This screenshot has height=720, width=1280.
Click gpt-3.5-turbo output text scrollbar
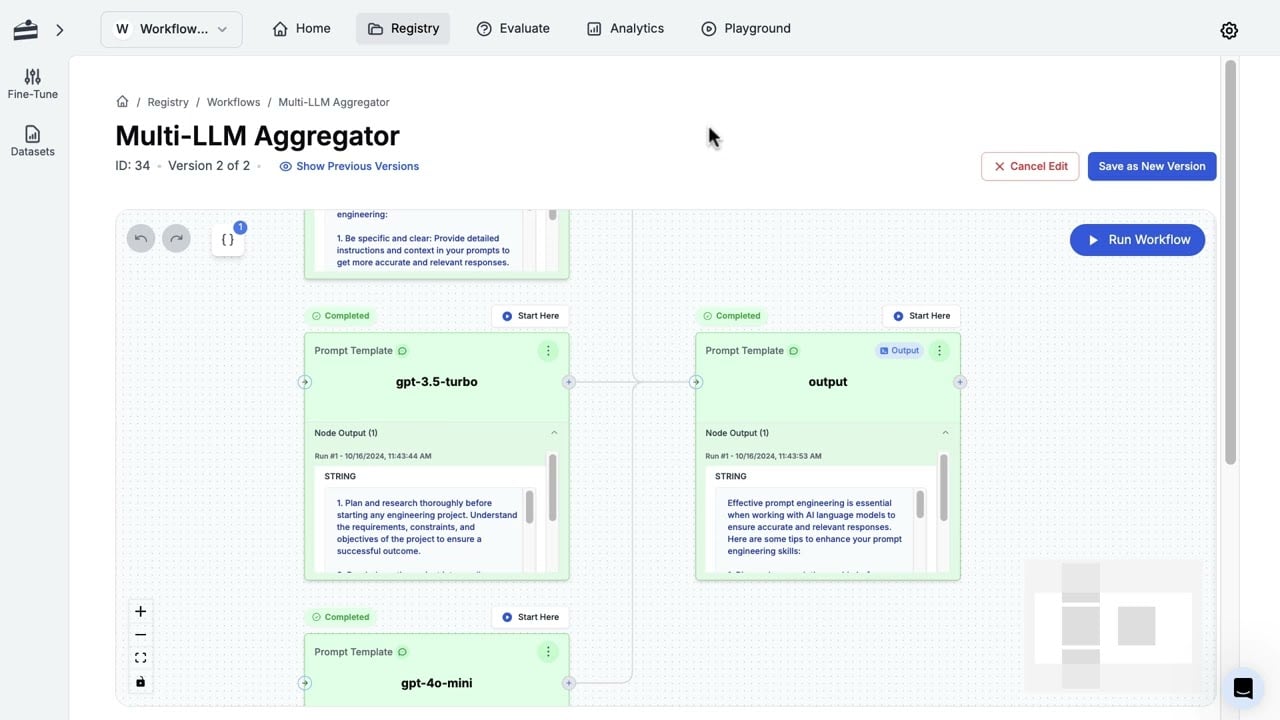pos(529,506)
